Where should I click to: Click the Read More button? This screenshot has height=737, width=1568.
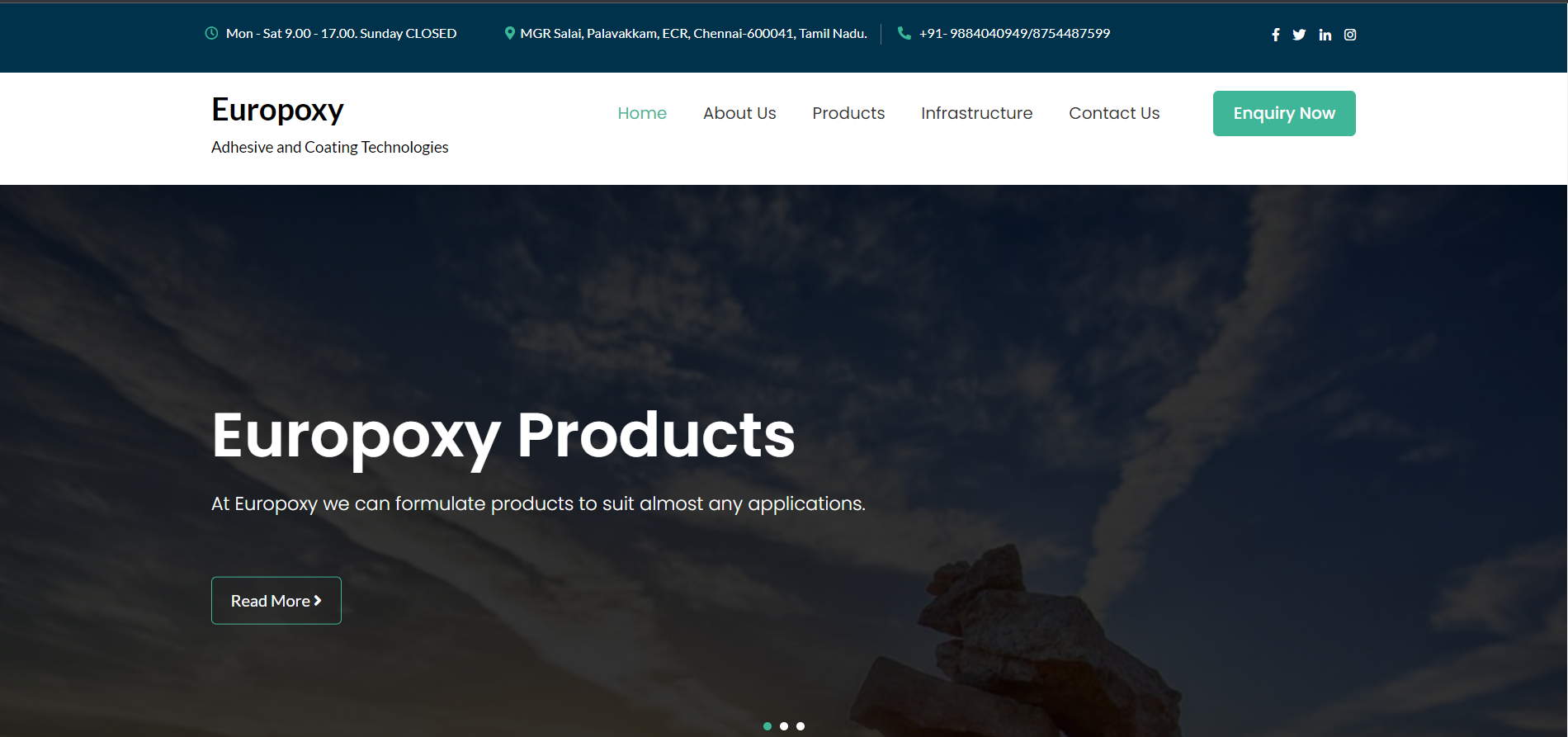pos(276,601)
